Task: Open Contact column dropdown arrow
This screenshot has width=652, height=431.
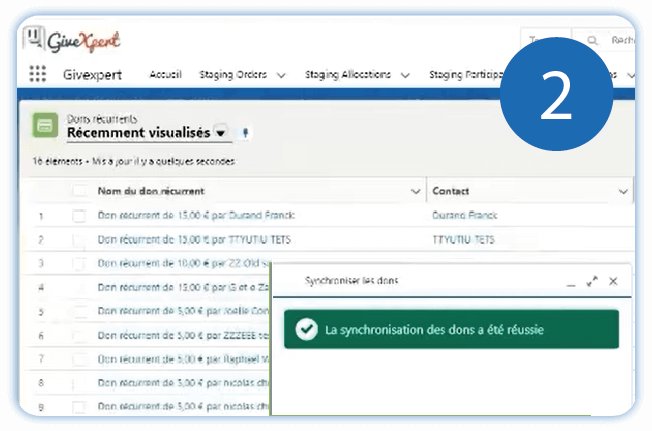Action: [x=623, y=191]
